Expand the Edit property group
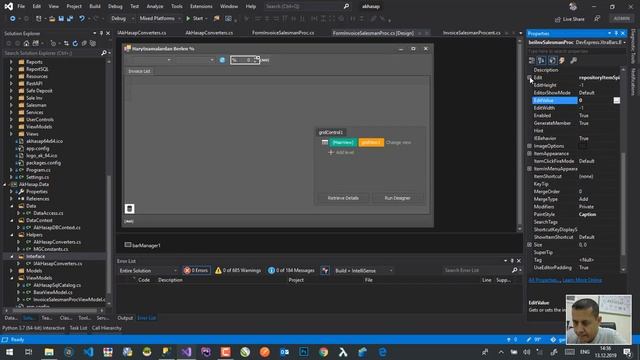 pos(529,78)
